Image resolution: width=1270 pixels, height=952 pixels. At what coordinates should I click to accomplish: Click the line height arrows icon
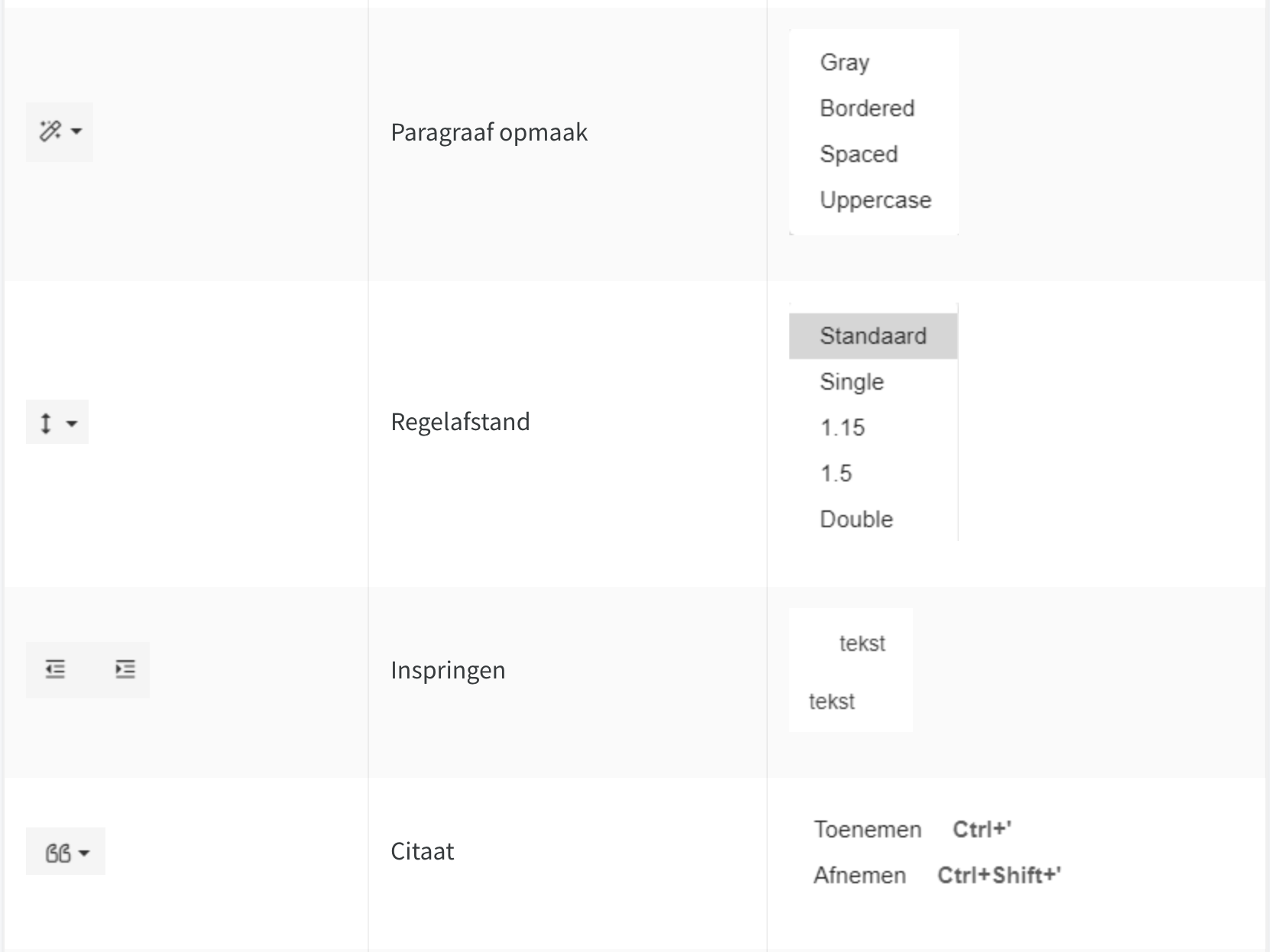(x=46, y=423)
